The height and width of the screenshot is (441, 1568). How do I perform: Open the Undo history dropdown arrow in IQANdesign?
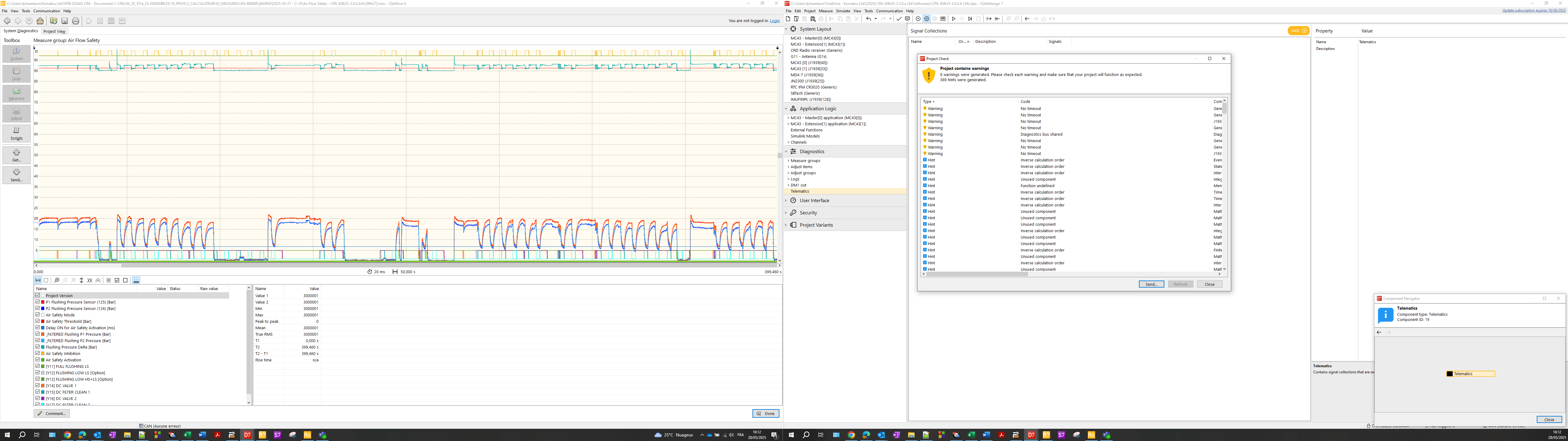tap(875, 19)
